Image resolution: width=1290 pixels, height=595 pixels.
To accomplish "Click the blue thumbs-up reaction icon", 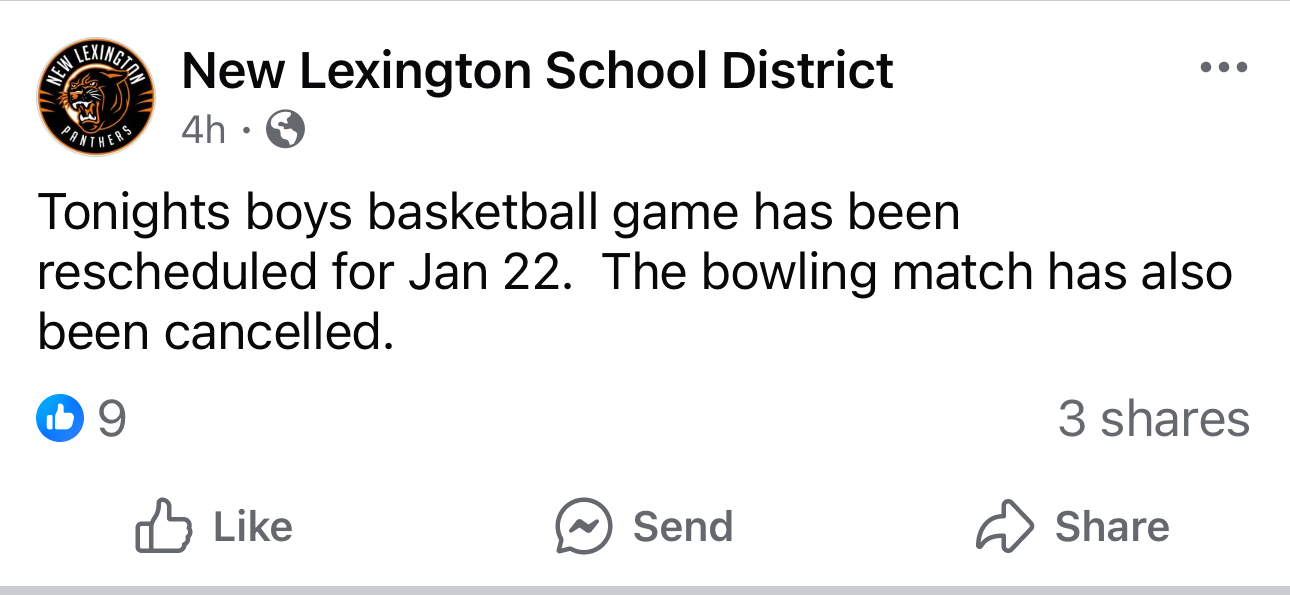I will [x=59, y=419].
